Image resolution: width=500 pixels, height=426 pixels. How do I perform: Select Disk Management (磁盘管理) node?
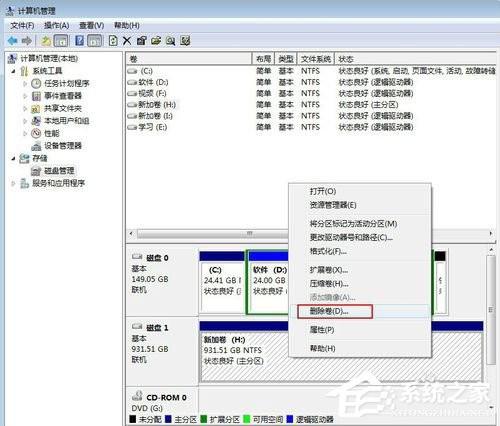pyautogui.click(x=59, y=171)
